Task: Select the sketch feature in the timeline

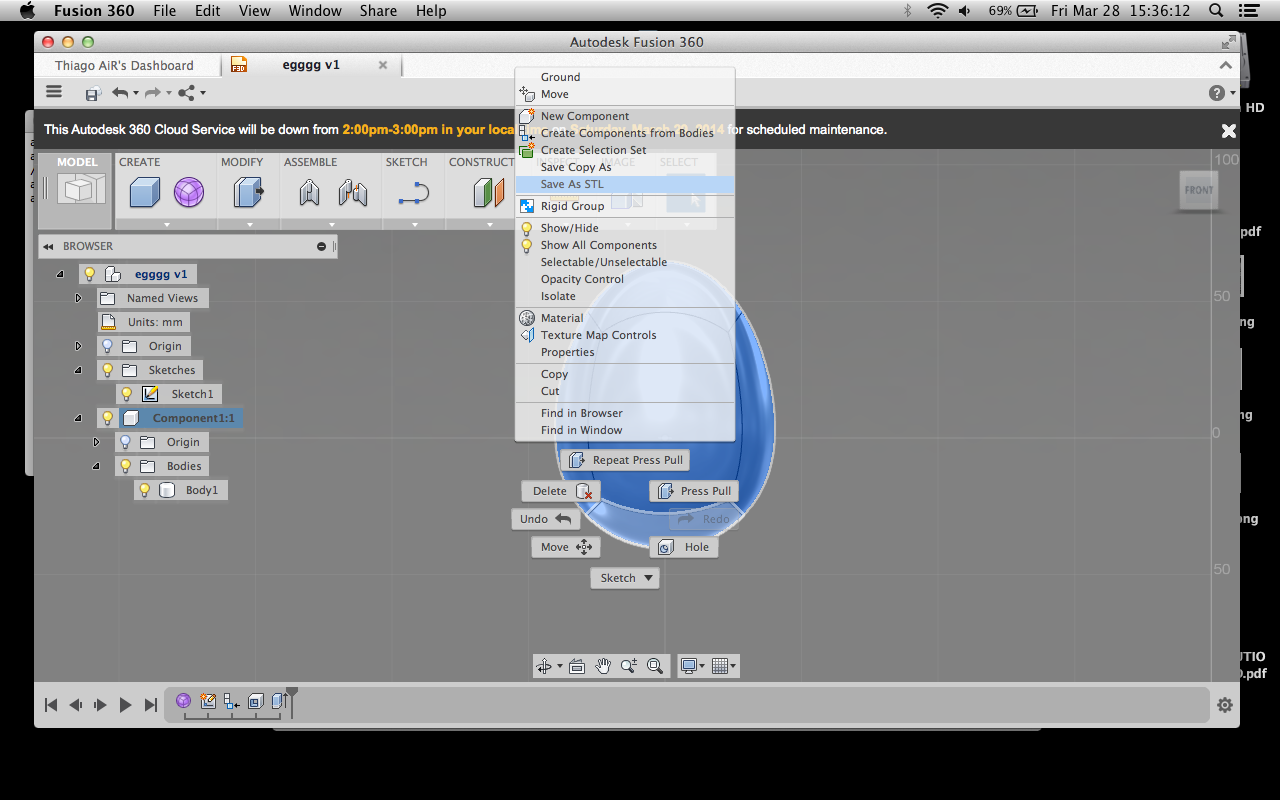Action: 208,701
